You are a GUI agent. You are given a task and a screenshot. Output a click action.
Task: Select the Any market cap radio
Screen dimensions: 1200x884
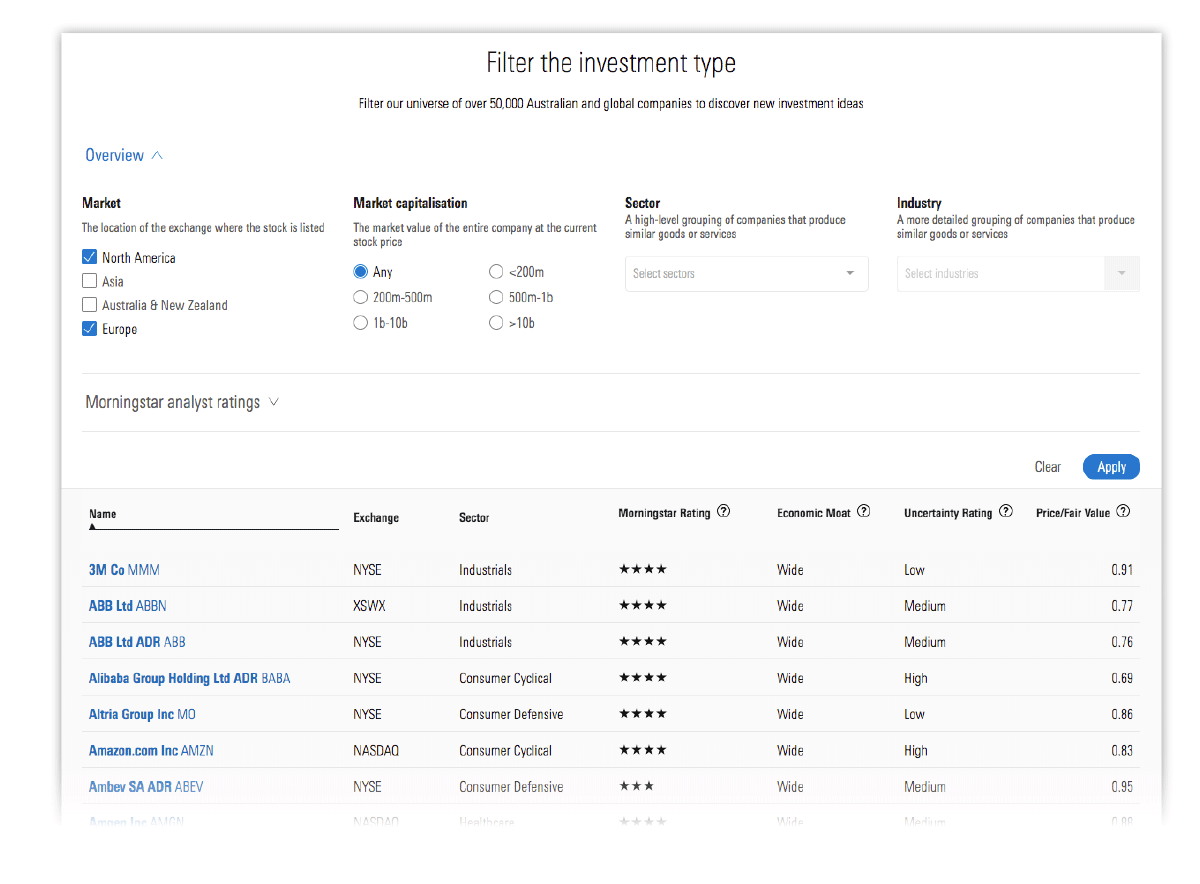[x=361, y=272]
